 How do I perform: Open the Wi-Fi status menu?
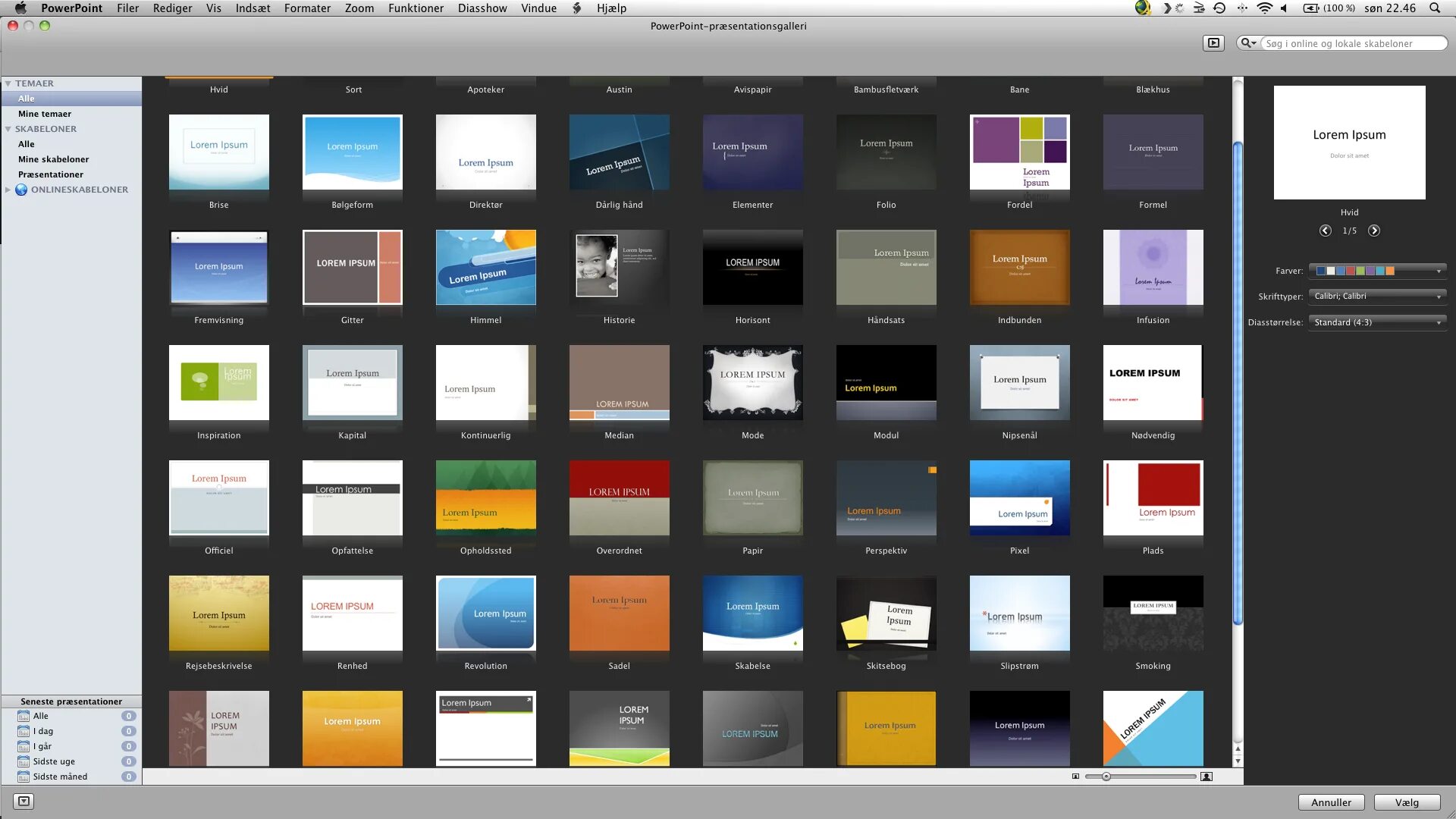(x=1264, y=8)
